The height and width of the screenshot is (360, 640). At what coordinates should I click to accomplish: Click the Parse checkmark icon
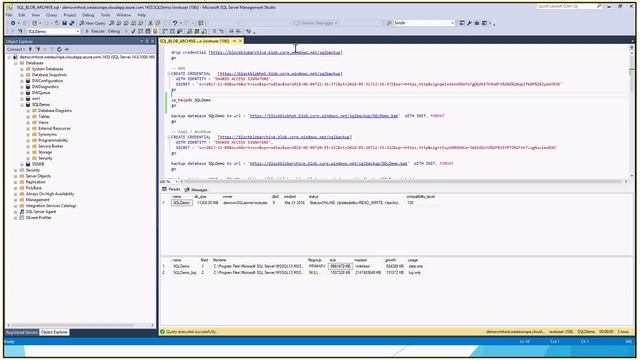click(x=133, y=31)
